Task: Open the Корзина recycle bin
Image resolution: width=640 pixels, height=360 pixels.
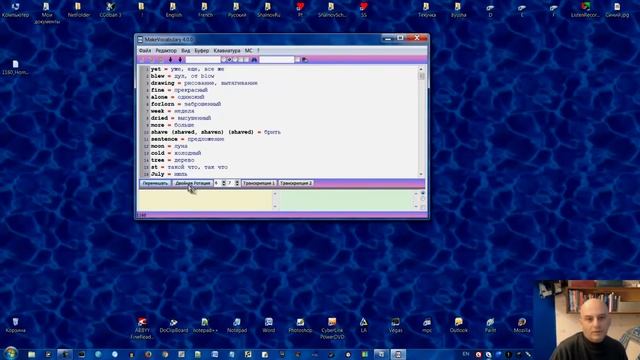Action: click(16, 325)
